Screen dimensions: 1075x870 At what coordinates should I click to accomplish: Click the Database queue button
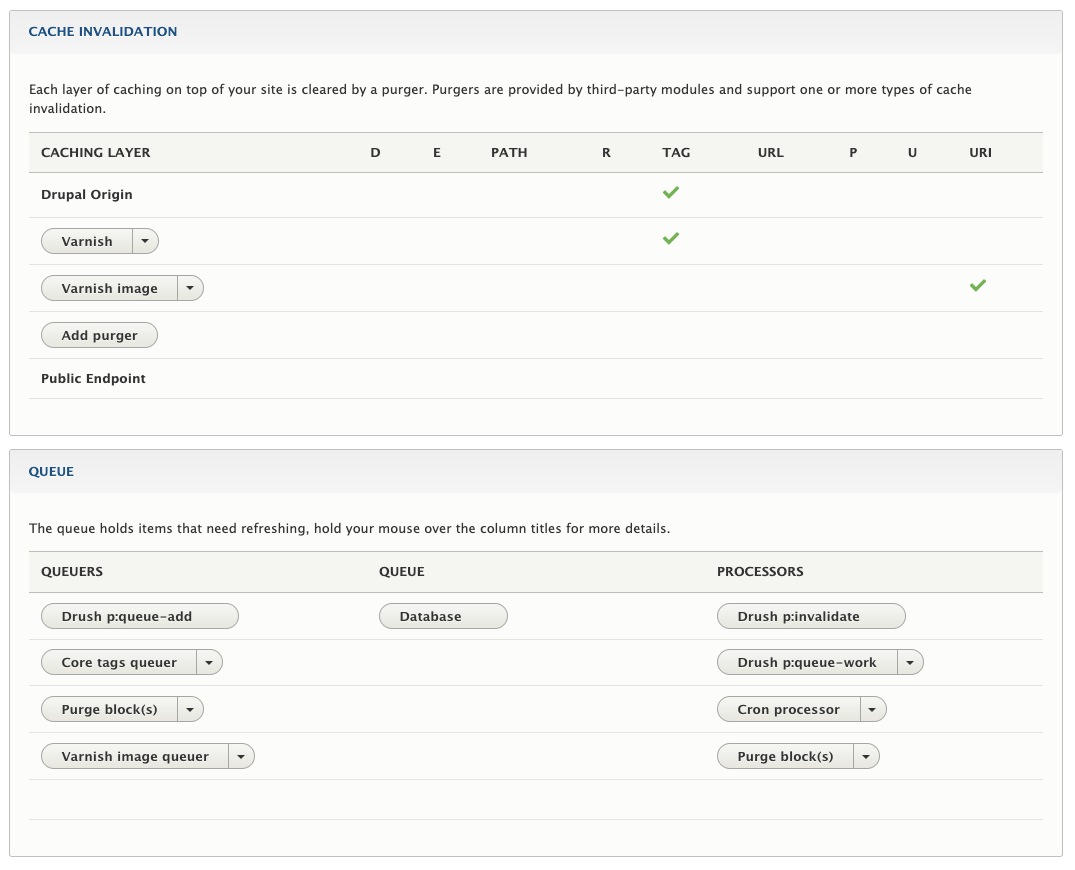coord(444,616)
